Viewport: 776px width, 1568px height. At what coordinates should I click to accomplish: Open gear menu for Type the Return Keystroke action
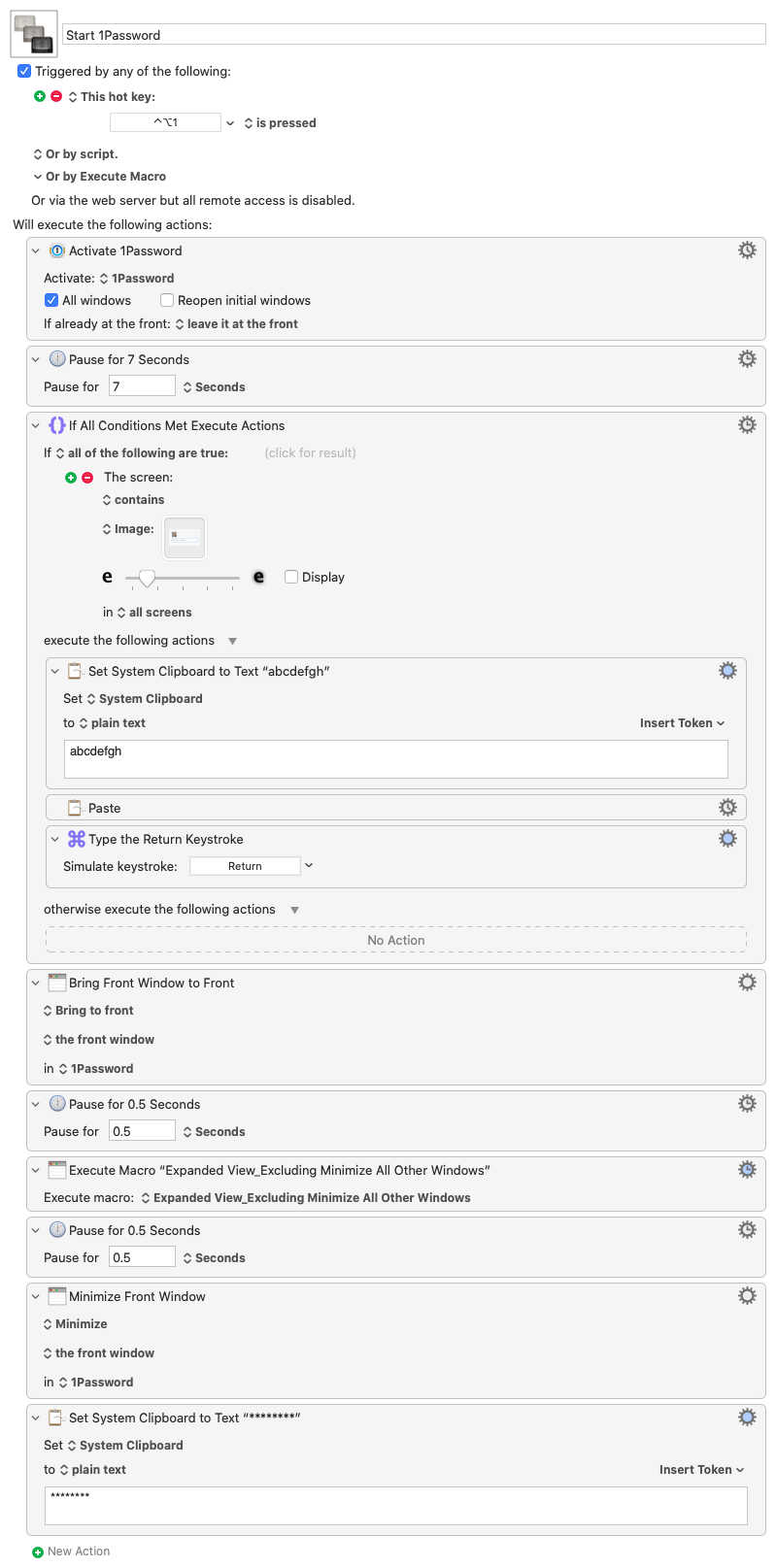(727, 839)
